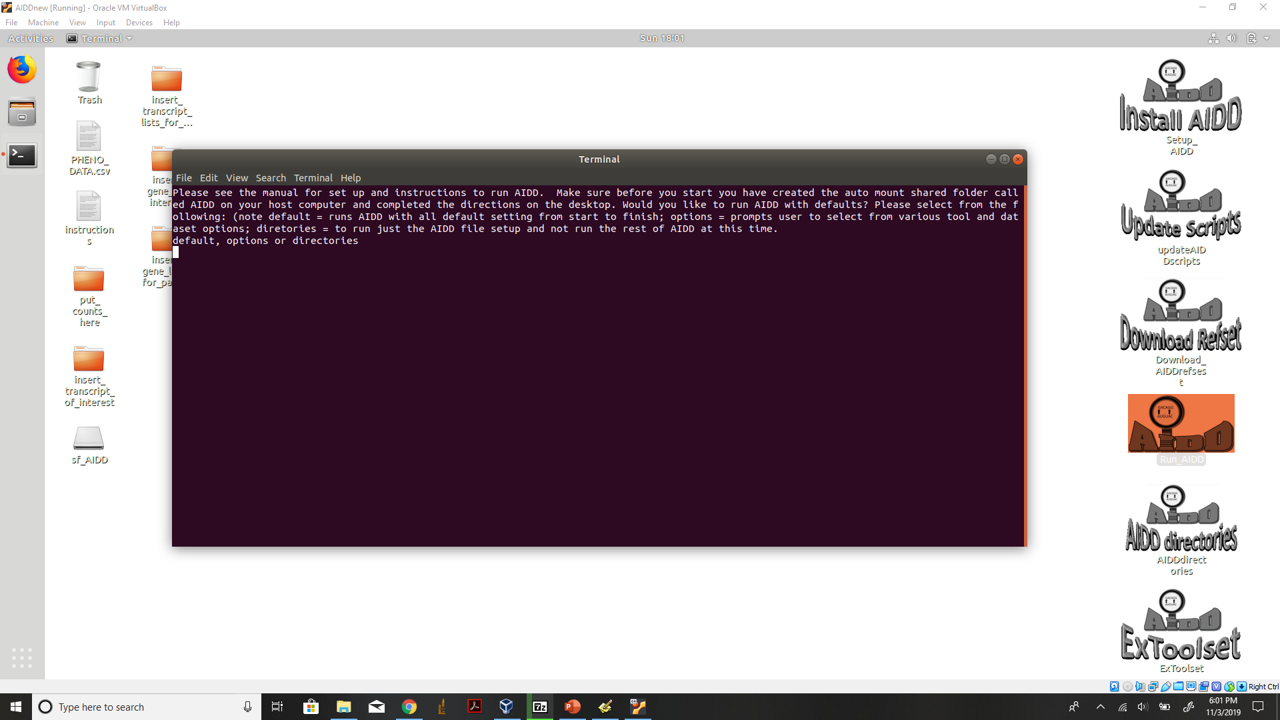1280x720 pixels.
Task: Open the VirtualBox taskbar icon
Action: (x=507, y=706)
